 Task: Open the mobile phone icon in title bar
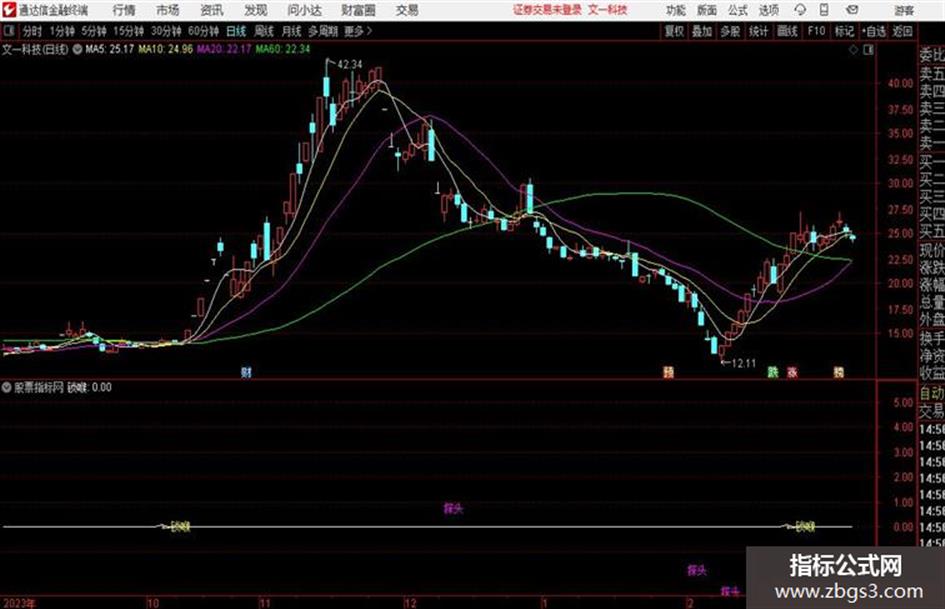[x=824, y=10]
